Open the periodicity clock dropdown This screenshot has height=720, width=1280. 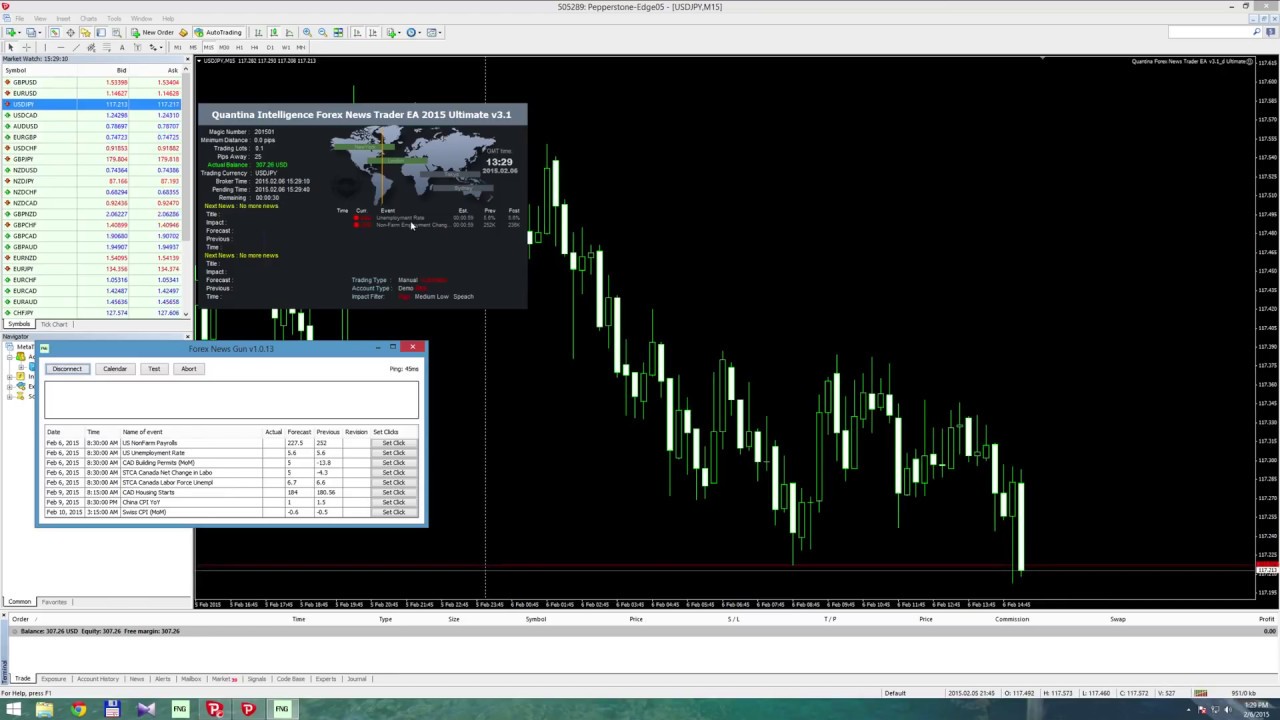click(x=413, y=33)
